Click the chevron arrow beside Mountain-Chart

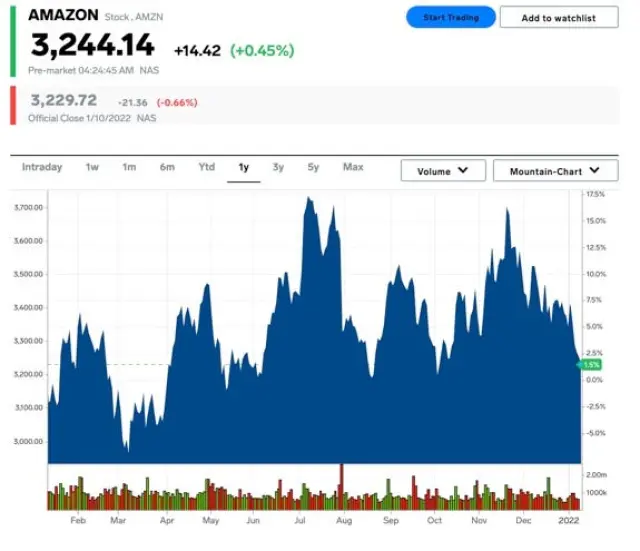click(596, 171)
